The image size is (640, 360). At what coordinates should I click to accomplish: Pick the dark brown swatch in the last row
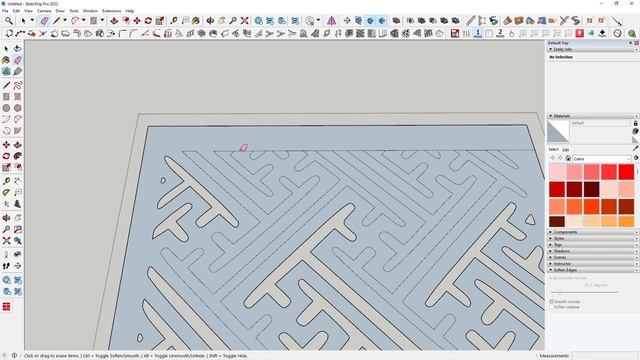coord(557,221)
